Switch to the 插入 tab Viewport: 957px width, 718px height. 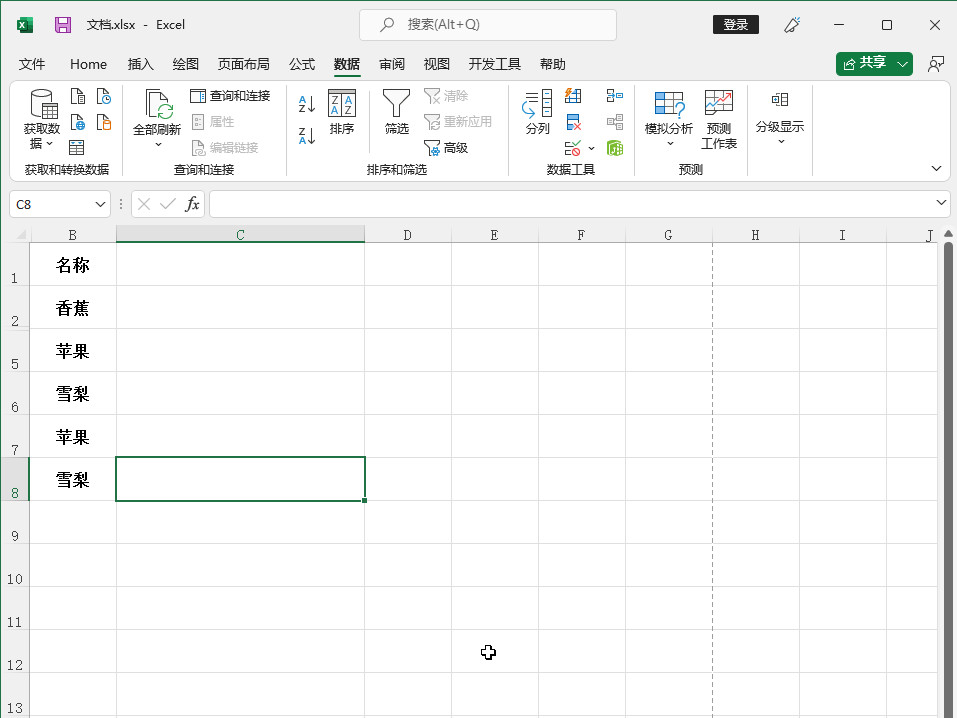click(140, 64)
